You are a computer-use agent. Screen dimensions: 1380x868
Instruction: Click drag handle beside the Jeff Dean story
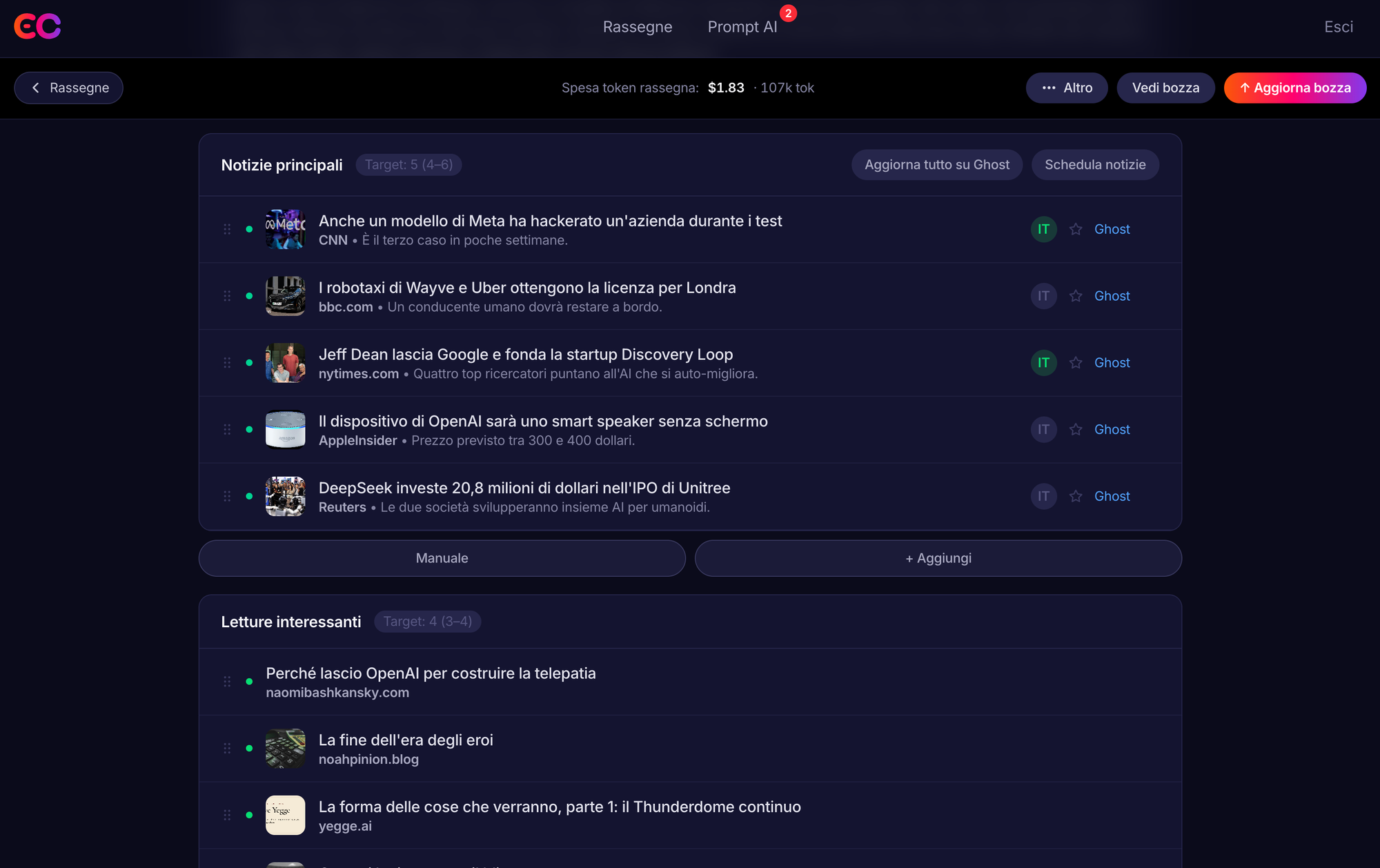click(227, 363)
